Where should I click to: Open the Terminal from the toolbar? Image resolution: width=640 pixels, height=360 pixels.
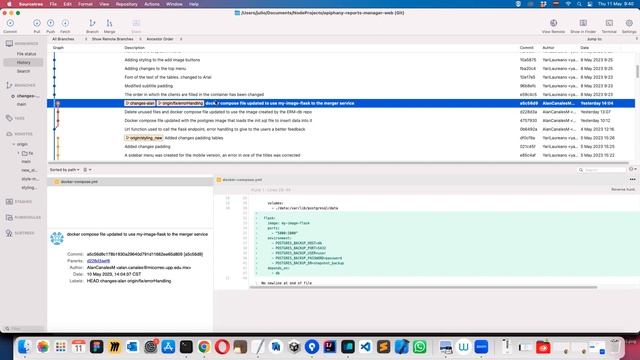(609, 23)
